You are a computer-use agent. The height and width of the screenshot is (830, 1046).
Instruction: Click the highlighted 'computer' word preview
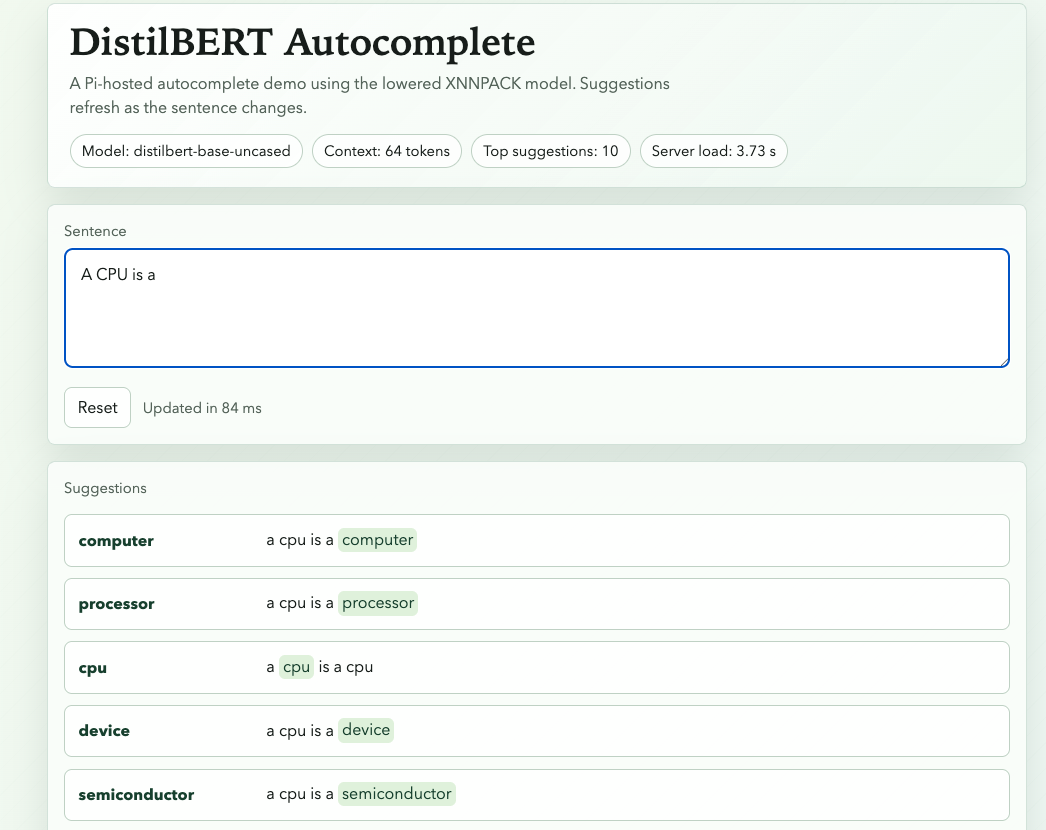coord(378,540)
